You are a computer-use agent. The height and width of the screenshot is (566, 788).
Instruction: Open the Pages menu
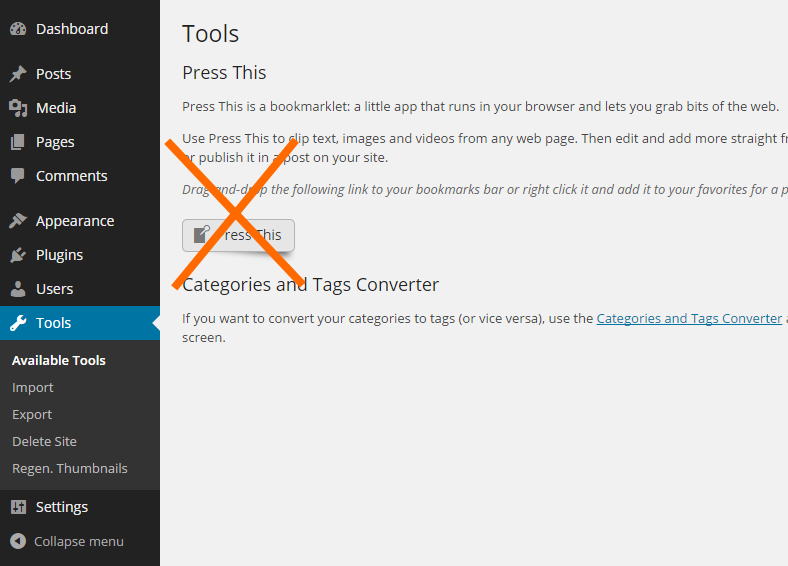(55, 142)
